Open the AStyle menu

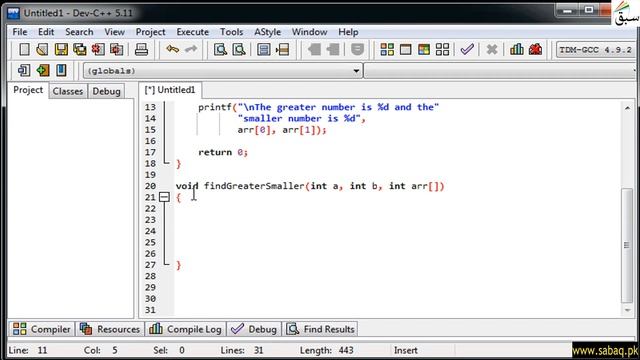click(268, 32)
